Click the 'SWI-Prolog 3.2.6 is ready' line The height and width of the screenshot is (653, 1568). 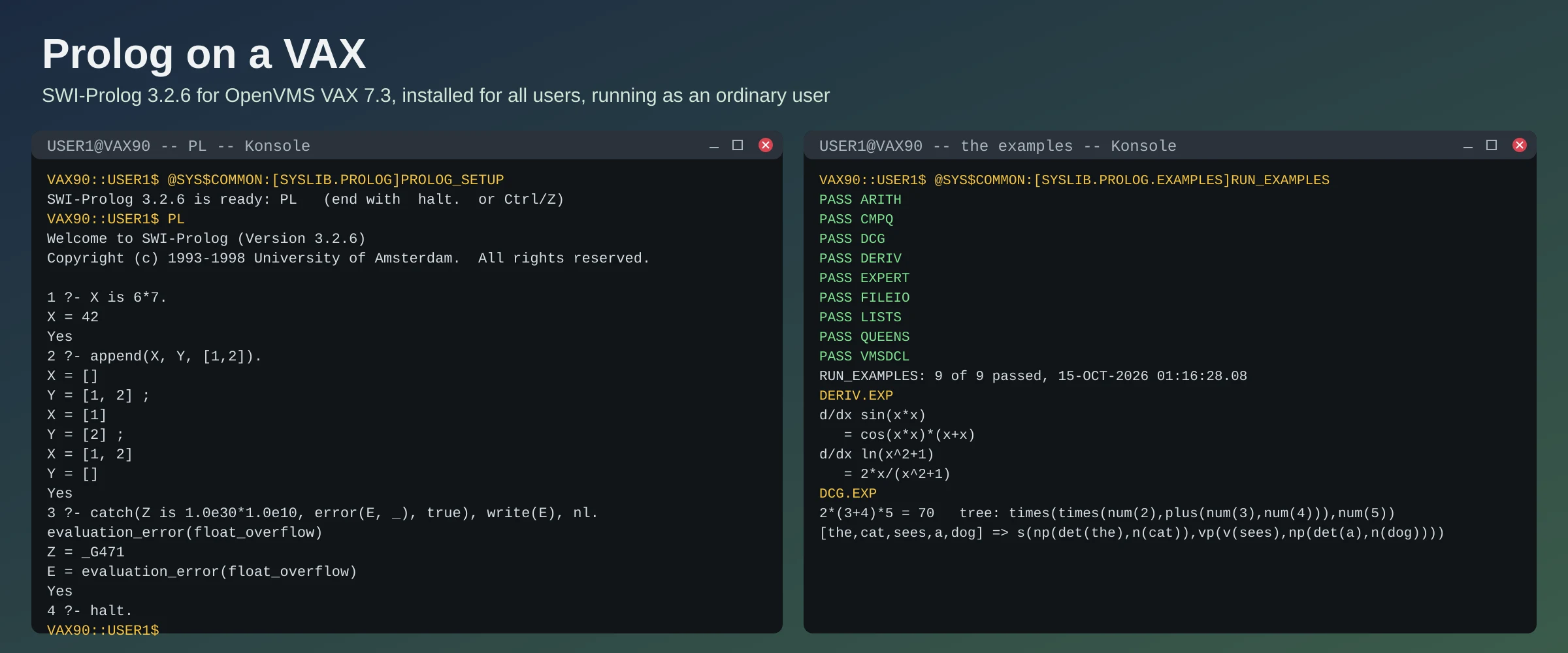pos(305,199)
